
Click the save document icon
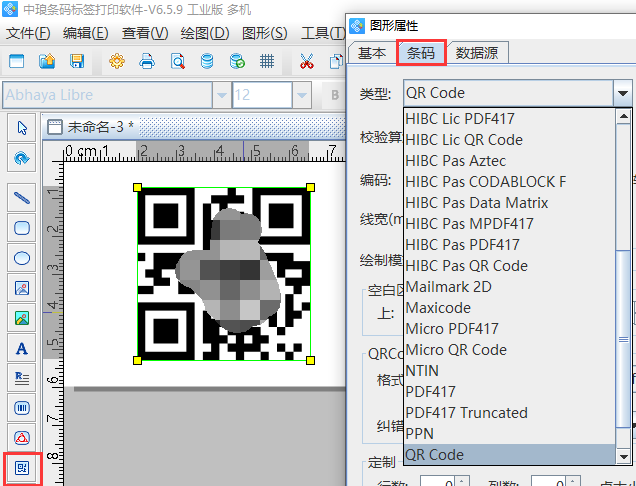pos(77,62)
